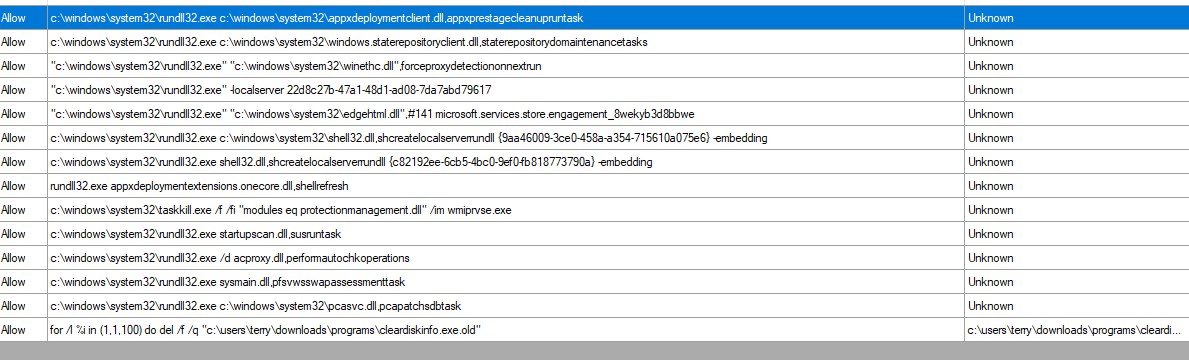1189x360 pixels.
Task: Click Allow in the acproxy.dll row
Action: click(14, 258)
